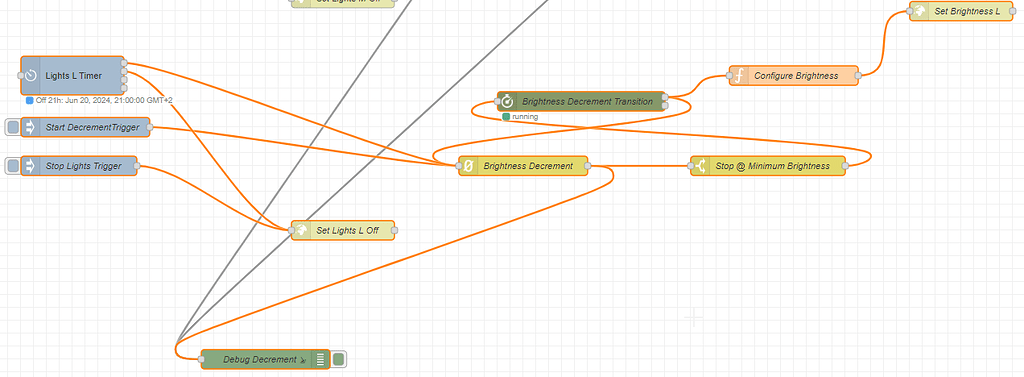
Task: Click the input port of Brightness Decrement Transition
Action: click(498, 101)
